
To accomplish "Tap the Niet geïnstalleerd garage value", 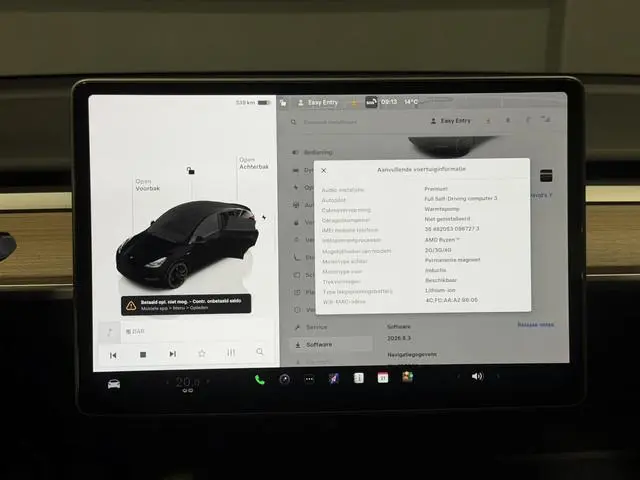I will click(x=447, y=219).
